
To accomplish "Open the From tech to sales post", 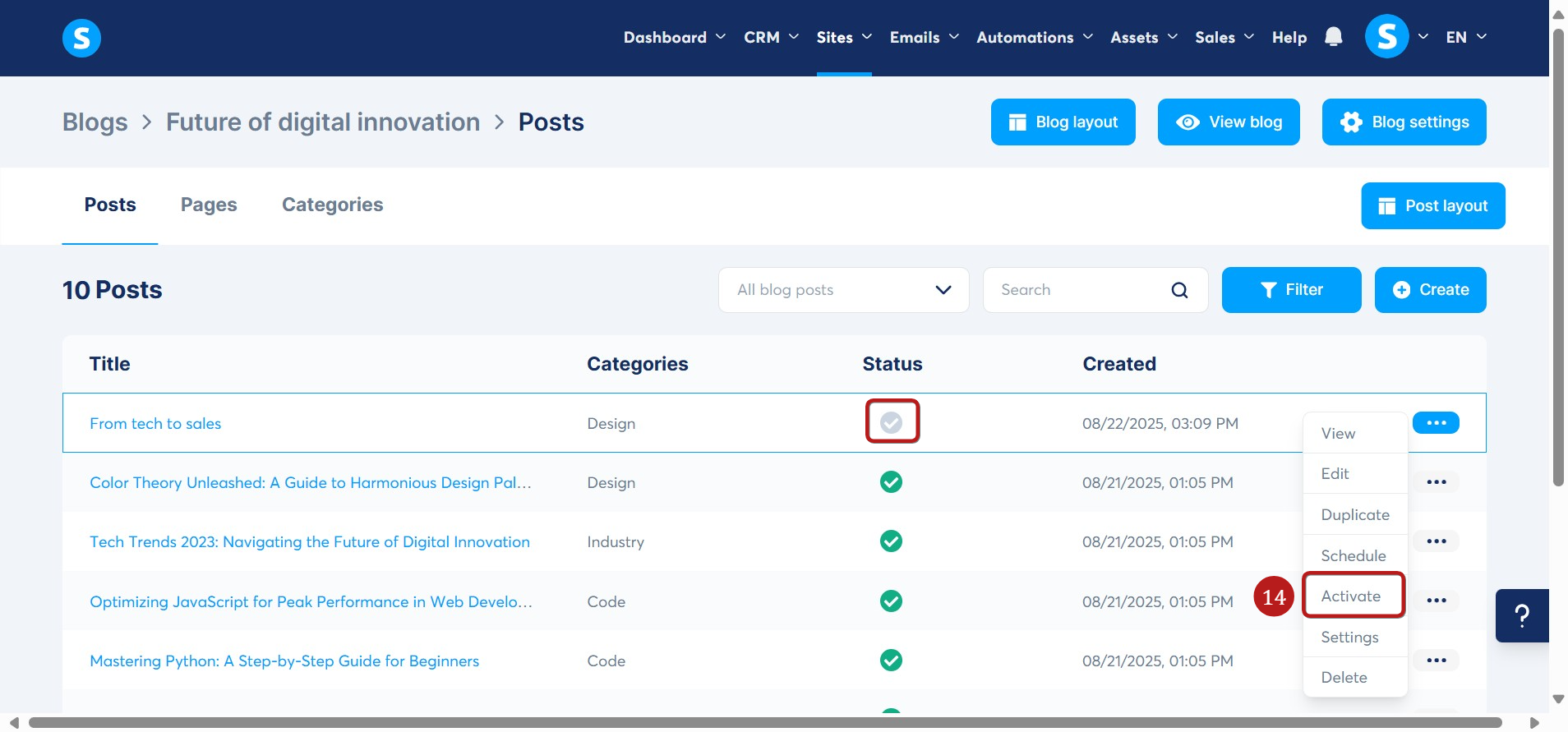I will [155, 424].
